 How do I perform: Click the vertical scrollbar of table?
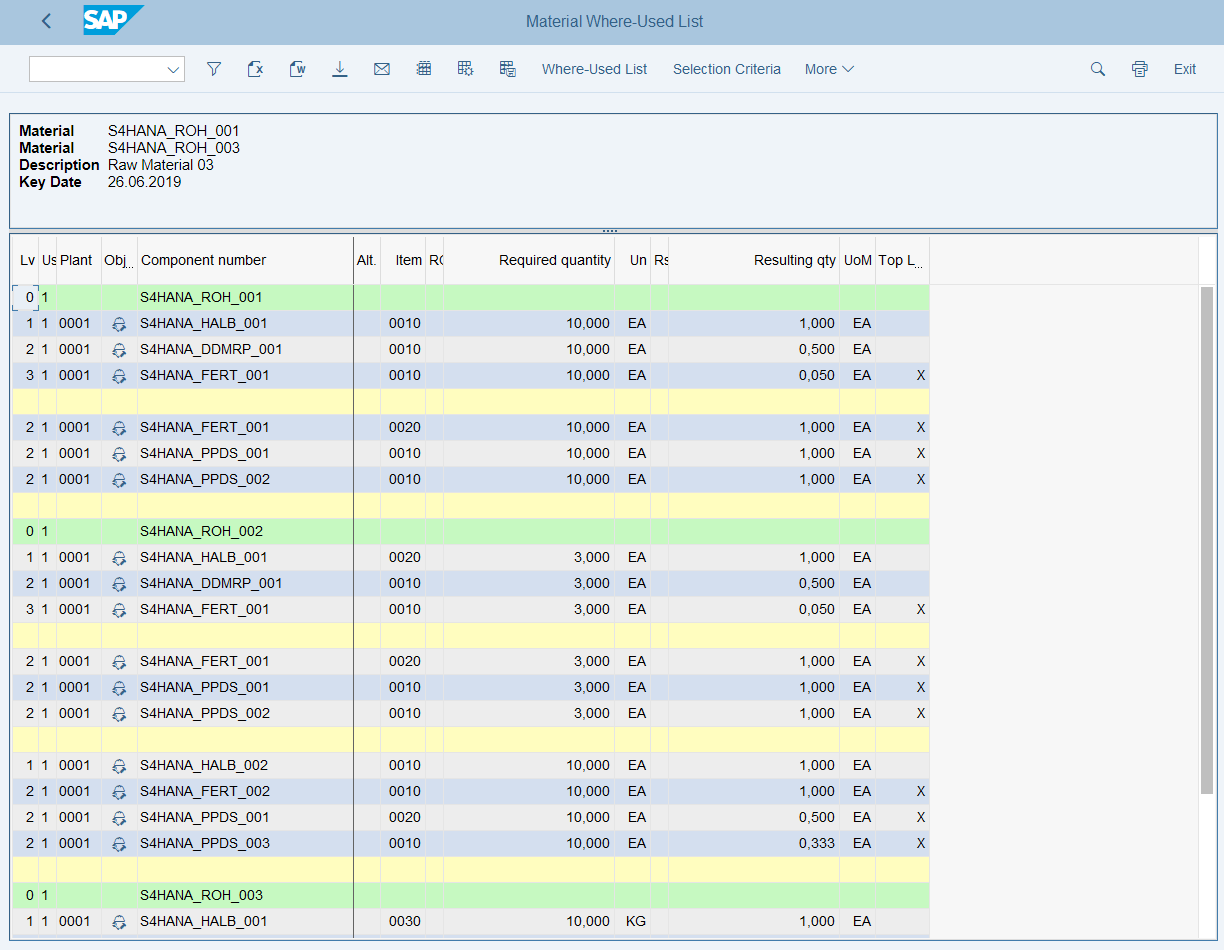[x=1207, y=540]
